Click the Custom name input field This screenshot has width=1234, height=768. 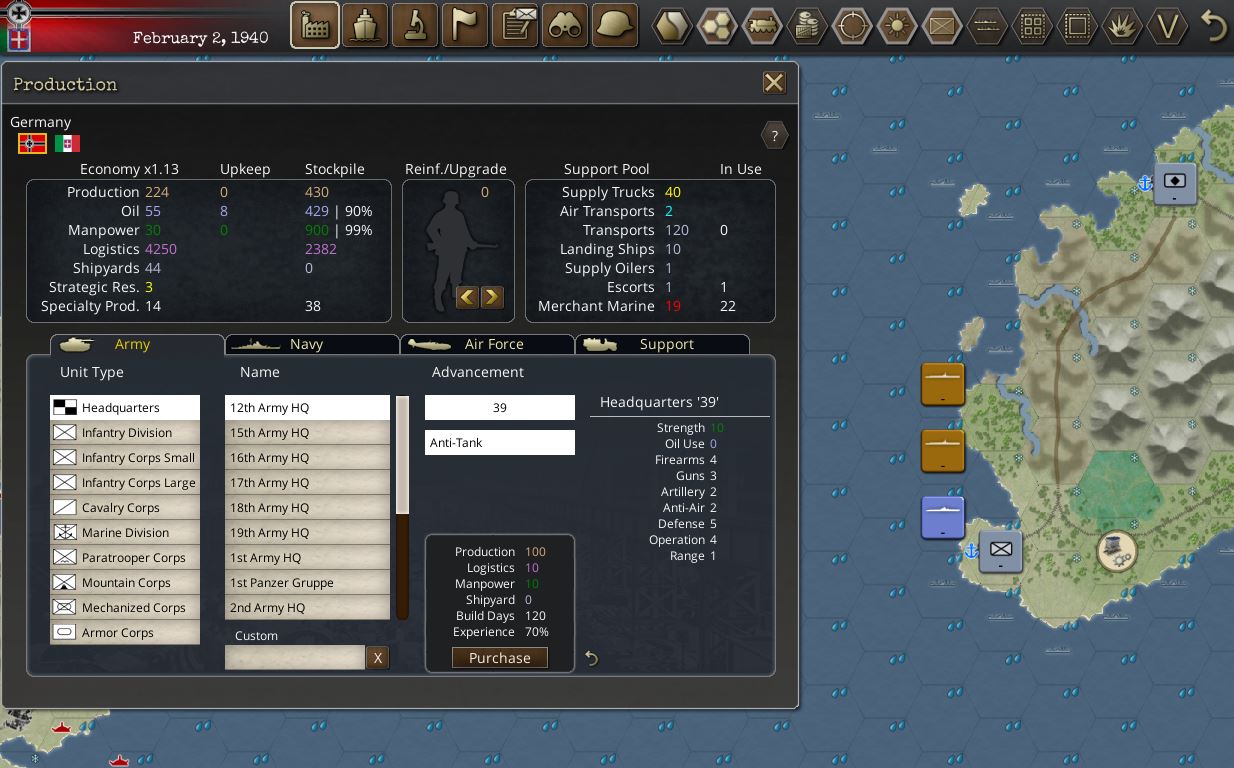295,657
